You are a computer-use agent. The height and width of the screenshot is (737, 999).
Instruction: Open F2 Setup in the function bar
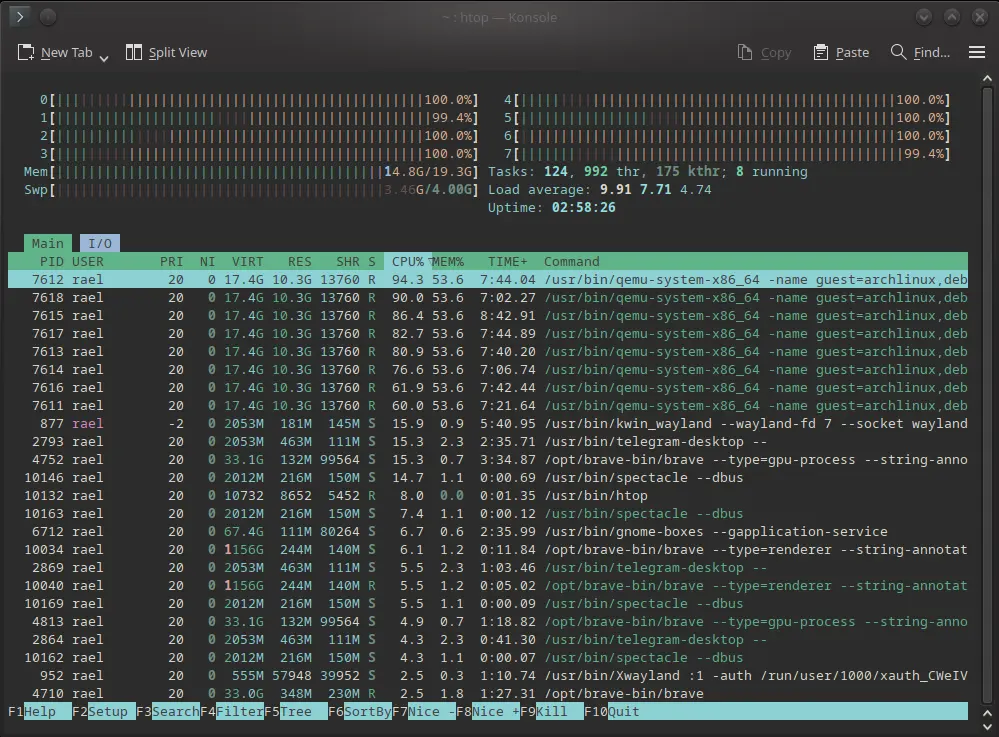coord(104,712)
